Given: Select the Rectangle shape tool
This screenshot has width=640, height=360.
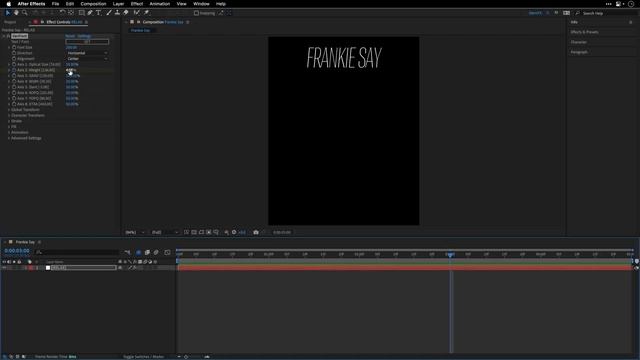Looking at the screenshot, I should click(82, 13).
